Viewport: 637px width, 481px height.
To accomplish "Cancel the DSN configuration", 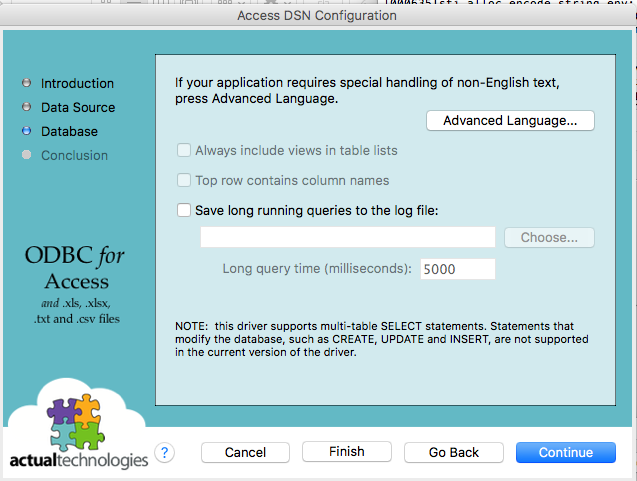I will 245,452.
